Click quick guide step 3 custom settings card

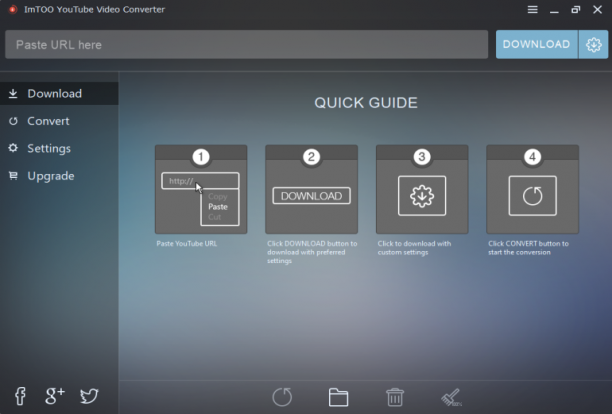pos(422,190)
